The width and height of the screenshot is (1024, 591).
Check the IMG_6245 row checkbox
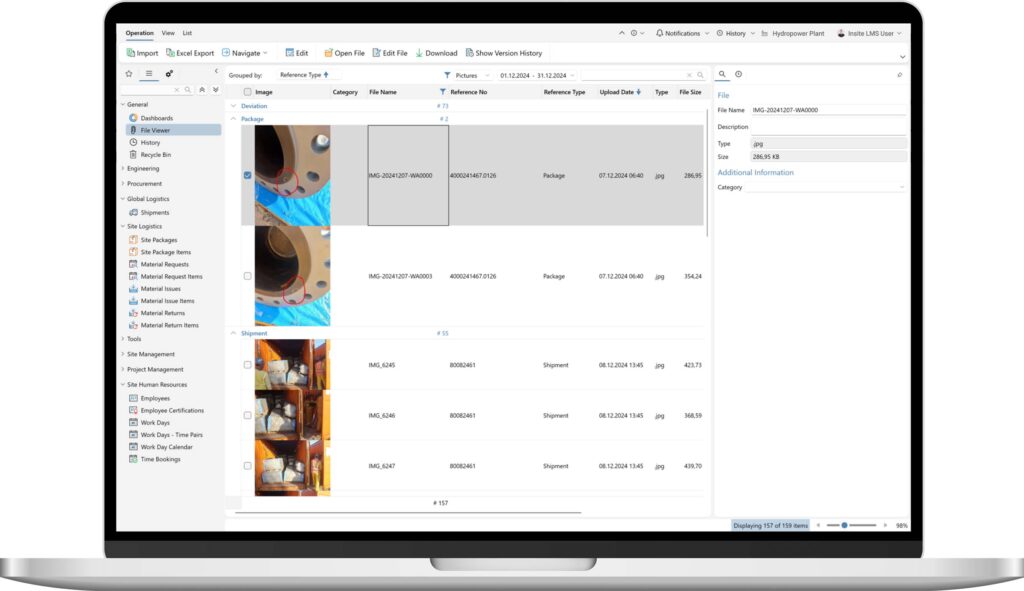[x=248, y=365]
